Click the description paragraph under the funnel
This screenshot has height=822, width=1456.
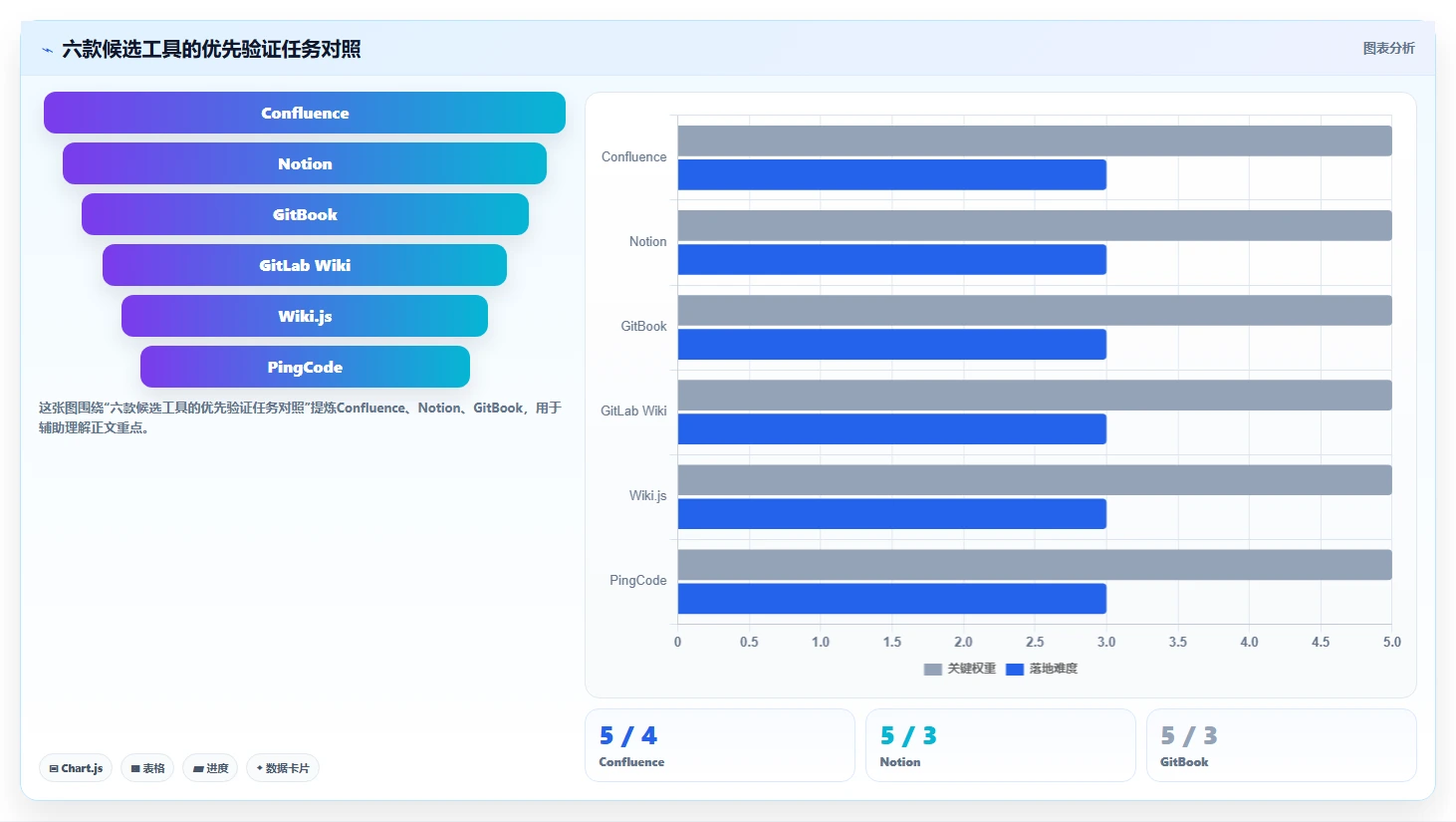coord(300,417)
